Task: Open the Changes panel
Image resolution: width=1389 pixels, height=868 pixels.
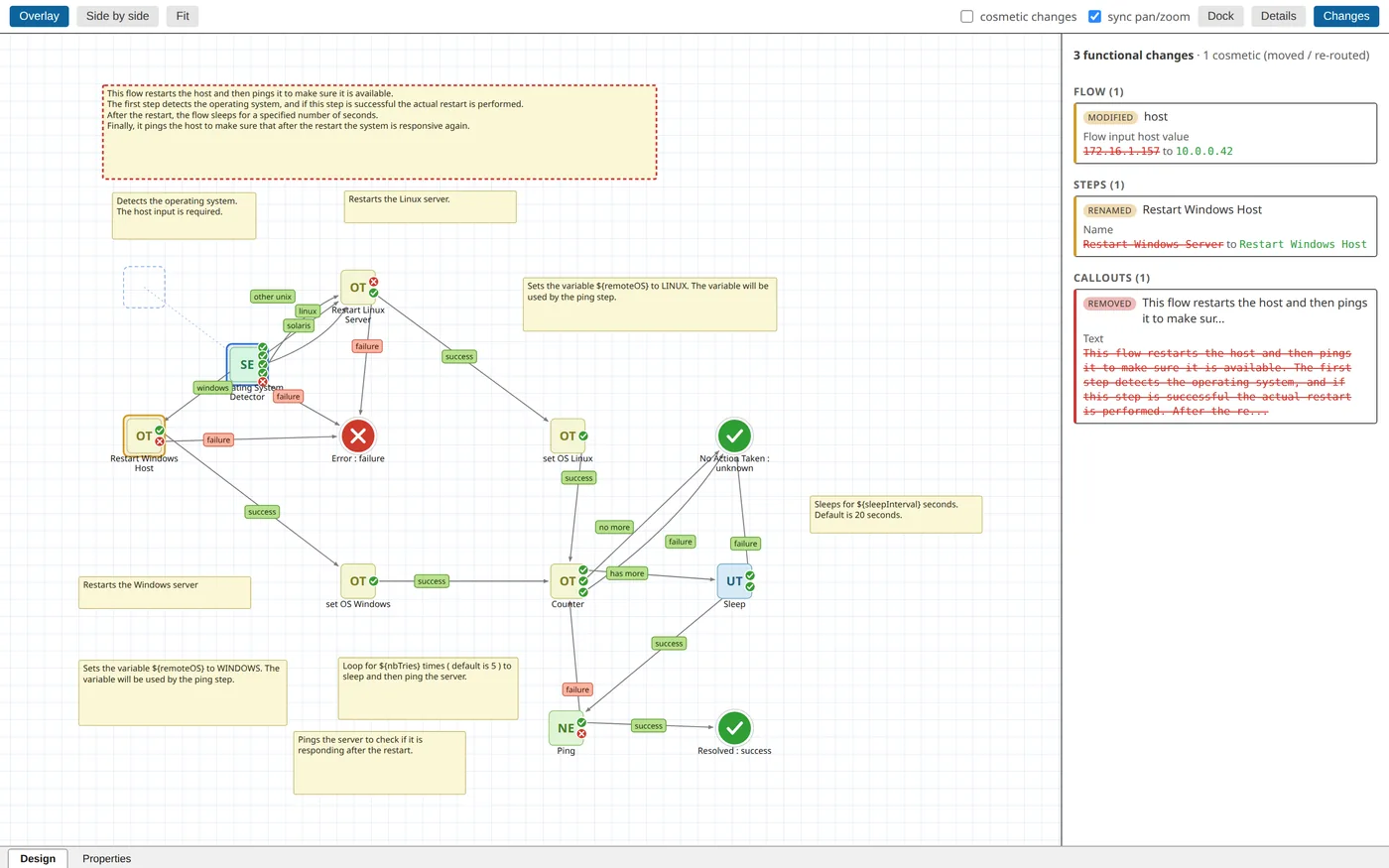Action: [x=1345, y=16]
